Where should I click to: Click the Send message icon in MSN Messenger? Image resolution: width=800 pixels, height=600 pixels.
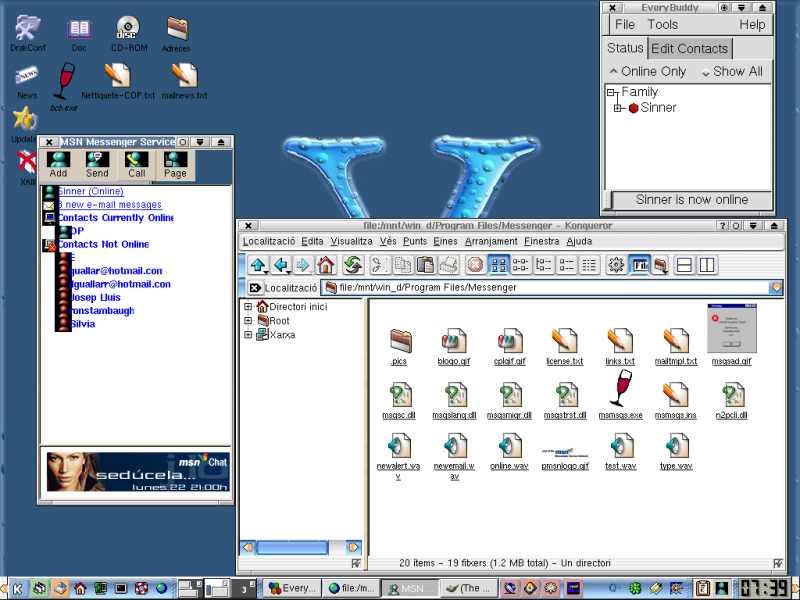pyautogui.click(x=97, y=165)
